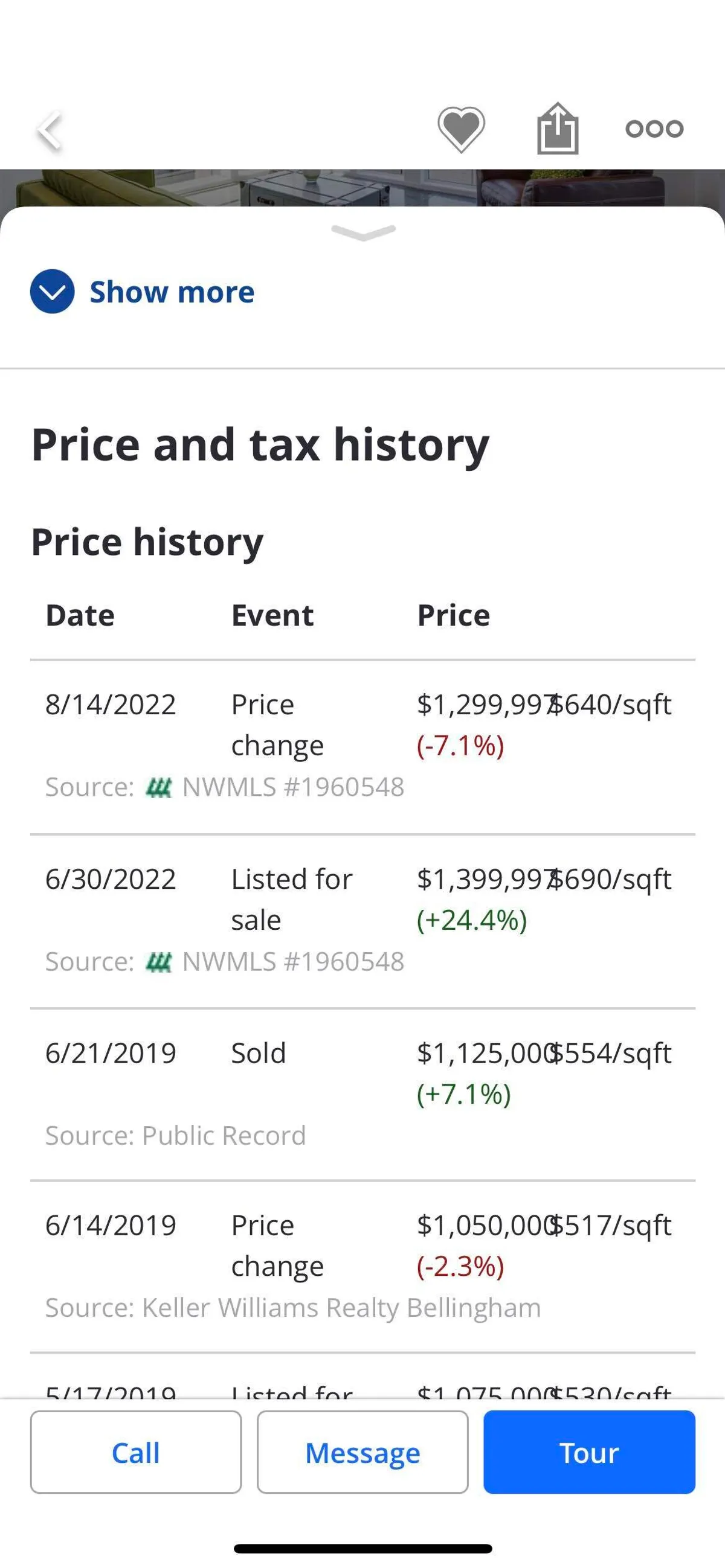The height and width of the screenshot is (1568, 725).
Task: Open the three-dot more options menu
Action: pyautogui.click(x=654, y=129)
